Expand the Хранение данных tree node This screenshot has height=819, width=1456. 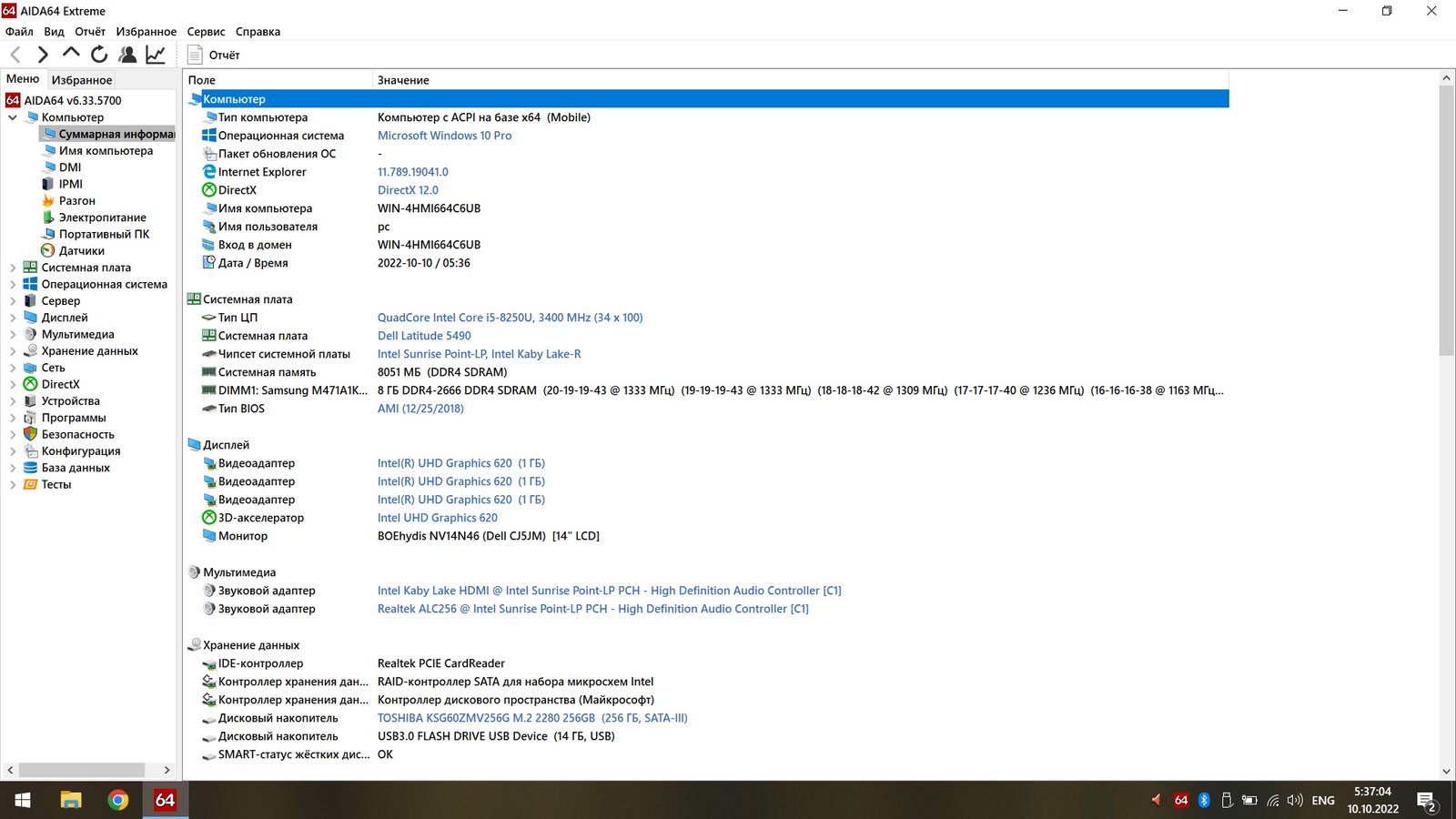(13, 351)
